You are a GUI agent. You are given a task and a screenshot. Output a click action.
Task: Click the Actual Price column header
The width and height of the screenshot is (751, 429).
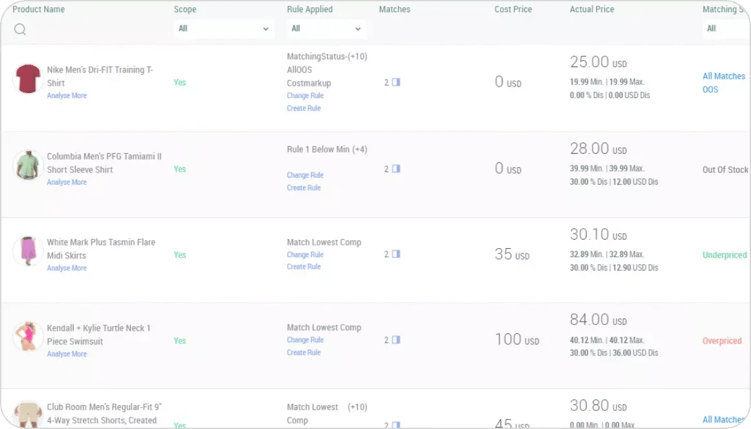coord(592,9)
